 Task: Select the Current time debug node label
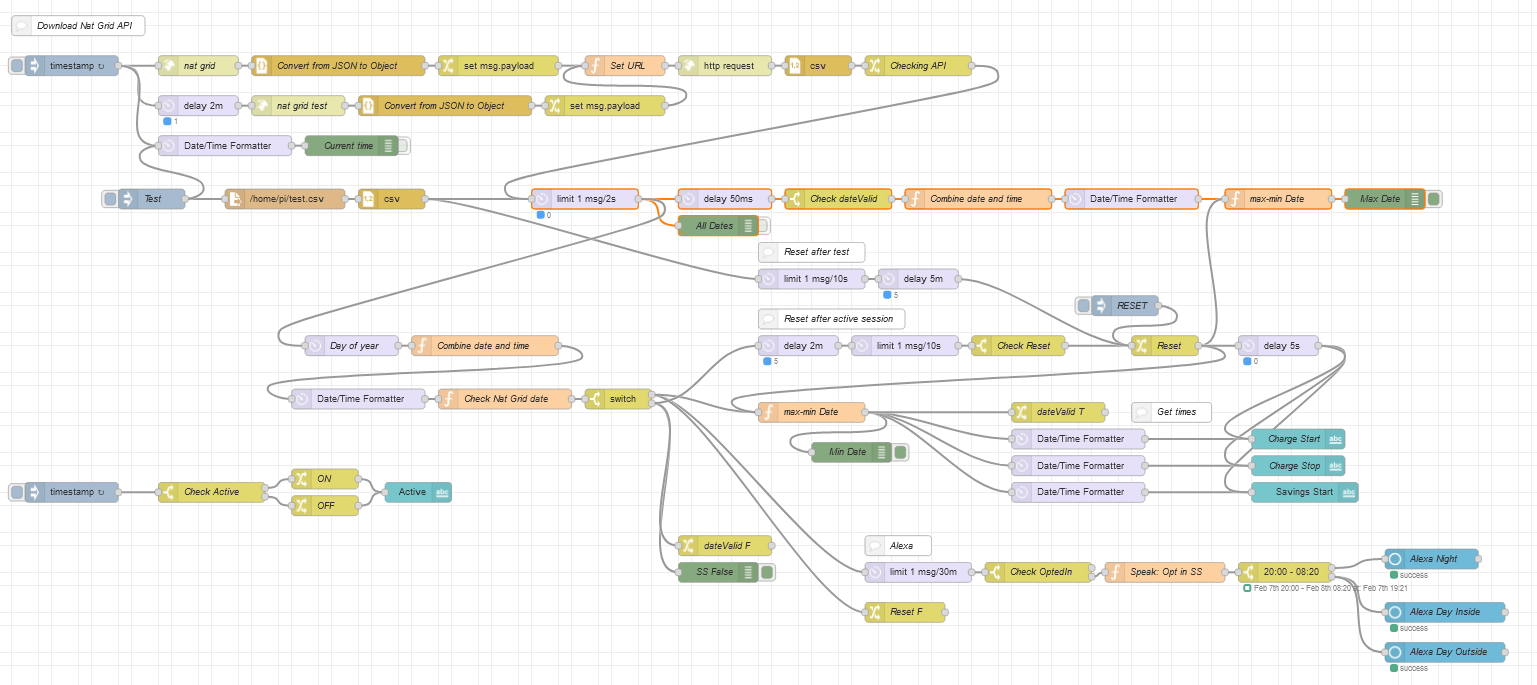pos(348,146)
